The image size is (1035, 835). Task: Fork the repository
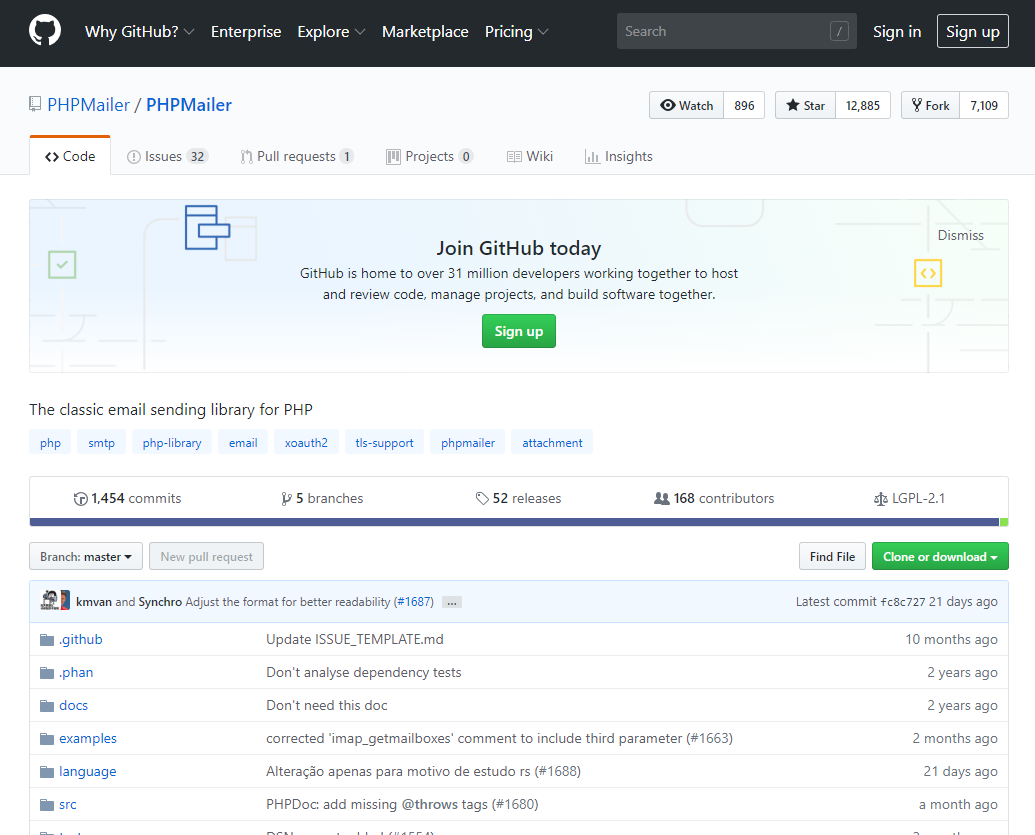(x=931, y=105)
